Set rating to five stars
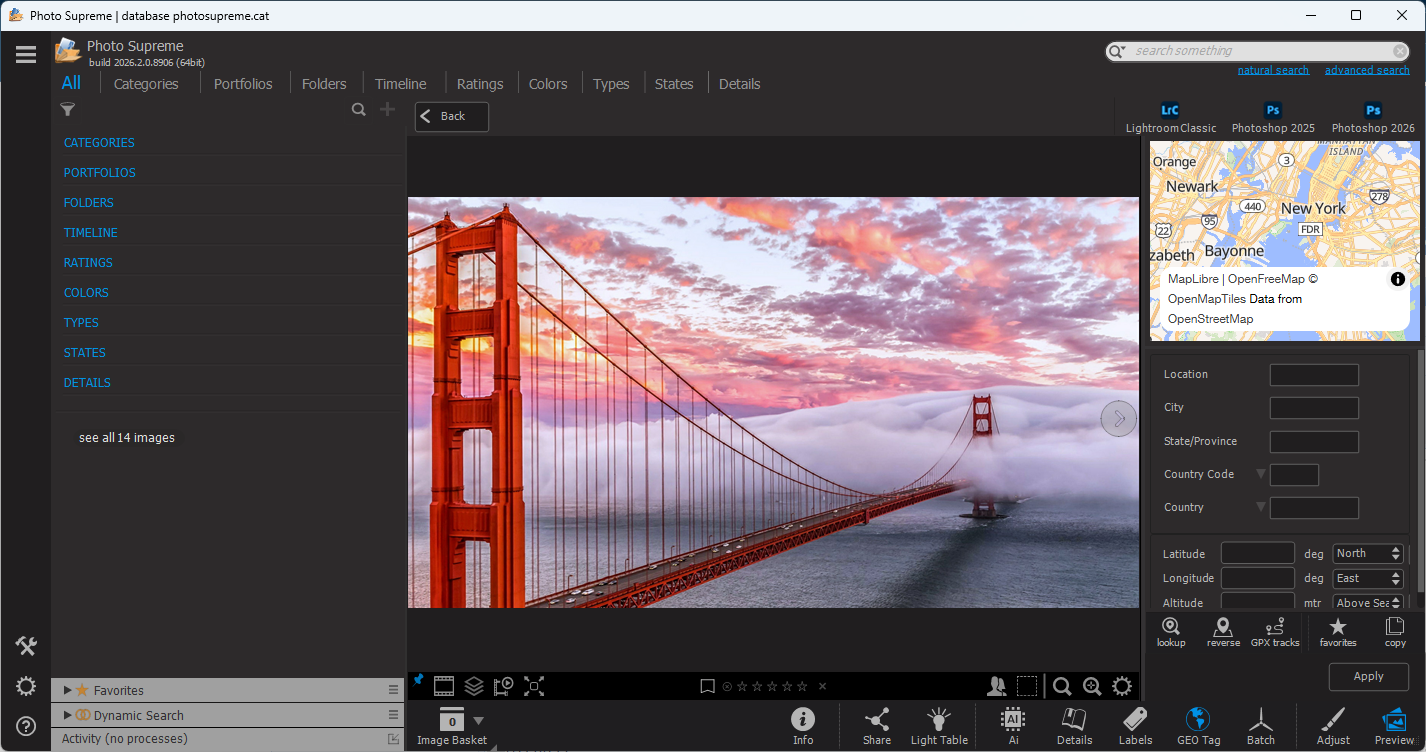This screenshot has width=1426, height=752. pyautogui.click(x=801, y=686)
